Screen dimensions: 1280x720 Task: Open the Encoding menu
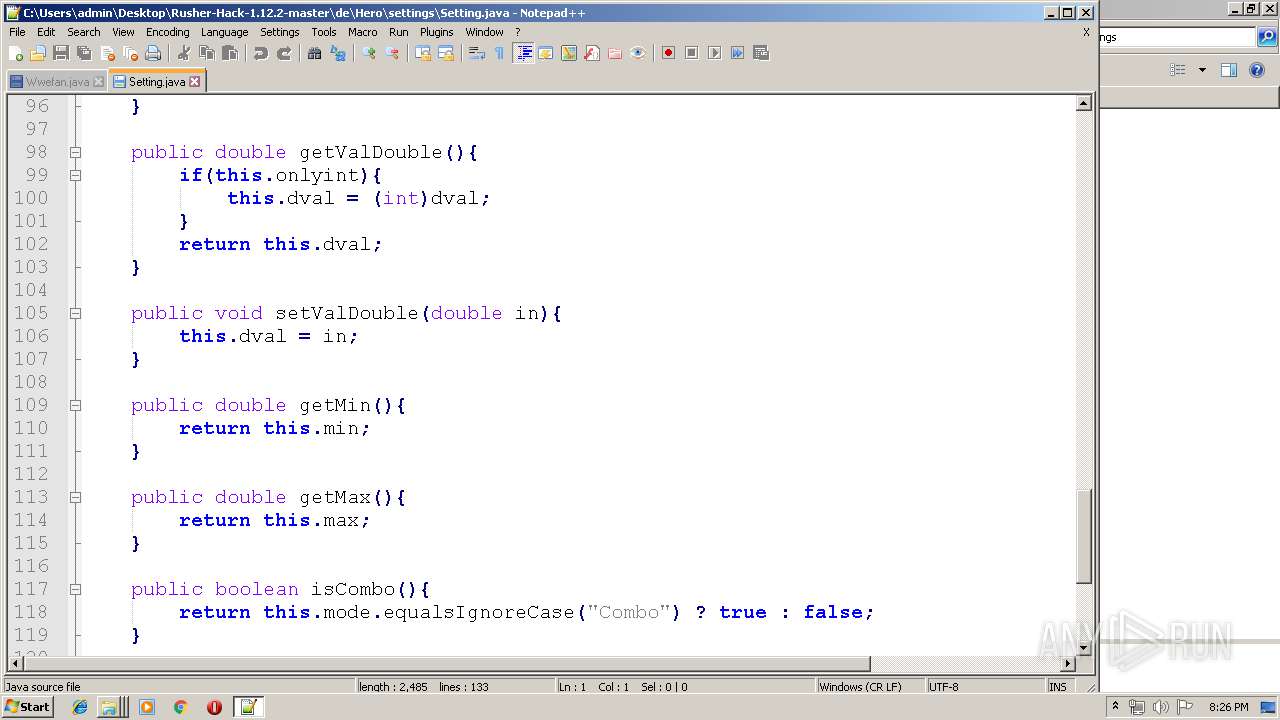coord(168,32)
